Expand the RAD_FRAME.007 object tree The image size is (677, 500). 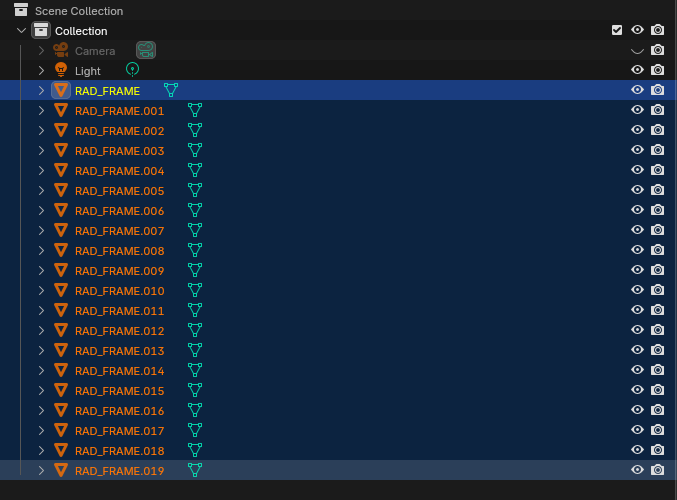(x=41, y=230)
